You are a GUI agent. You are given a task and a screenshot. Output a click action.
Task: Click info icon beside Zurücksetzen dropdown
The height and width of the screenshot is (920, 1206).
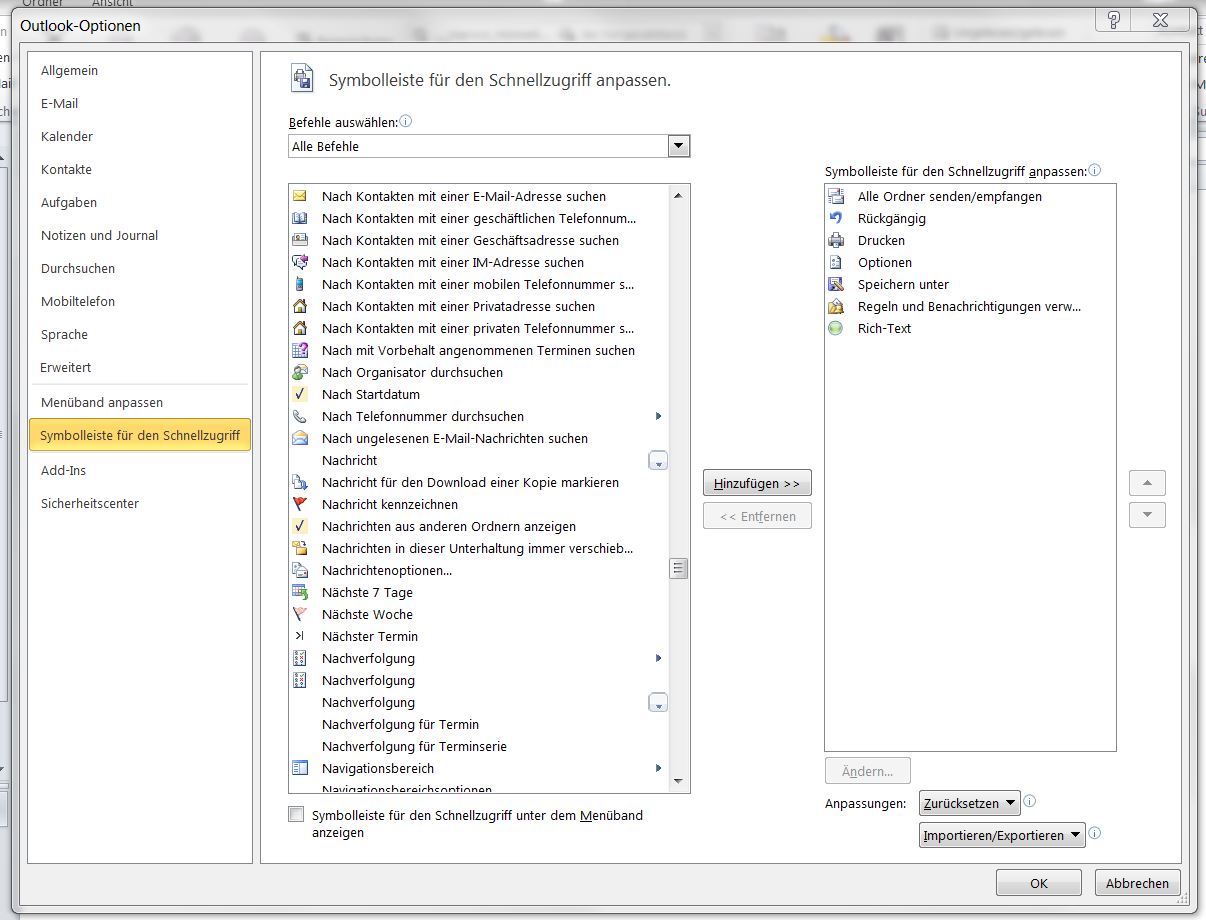pyautogui.click(x=1030, y=801)
